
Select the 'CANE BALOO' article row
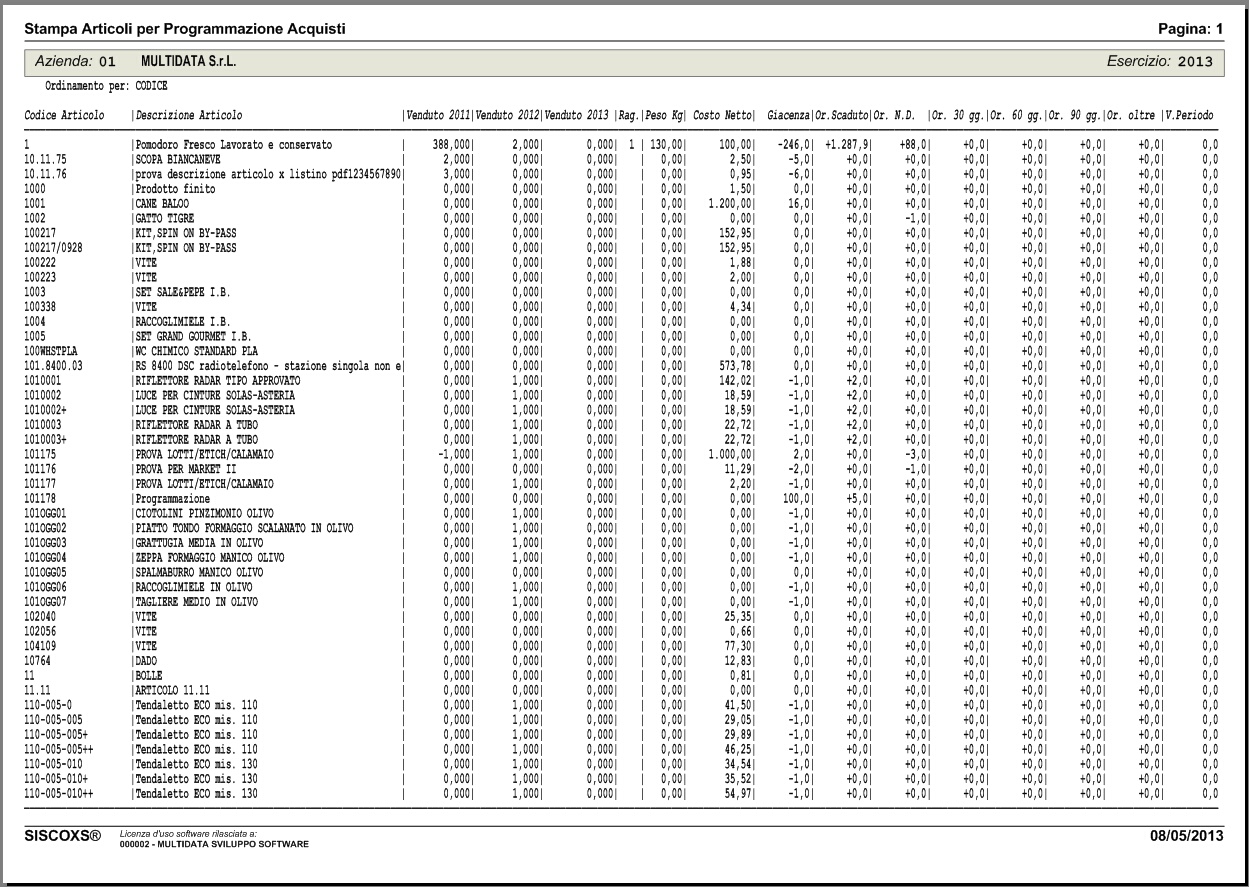[x=621, y=203]
